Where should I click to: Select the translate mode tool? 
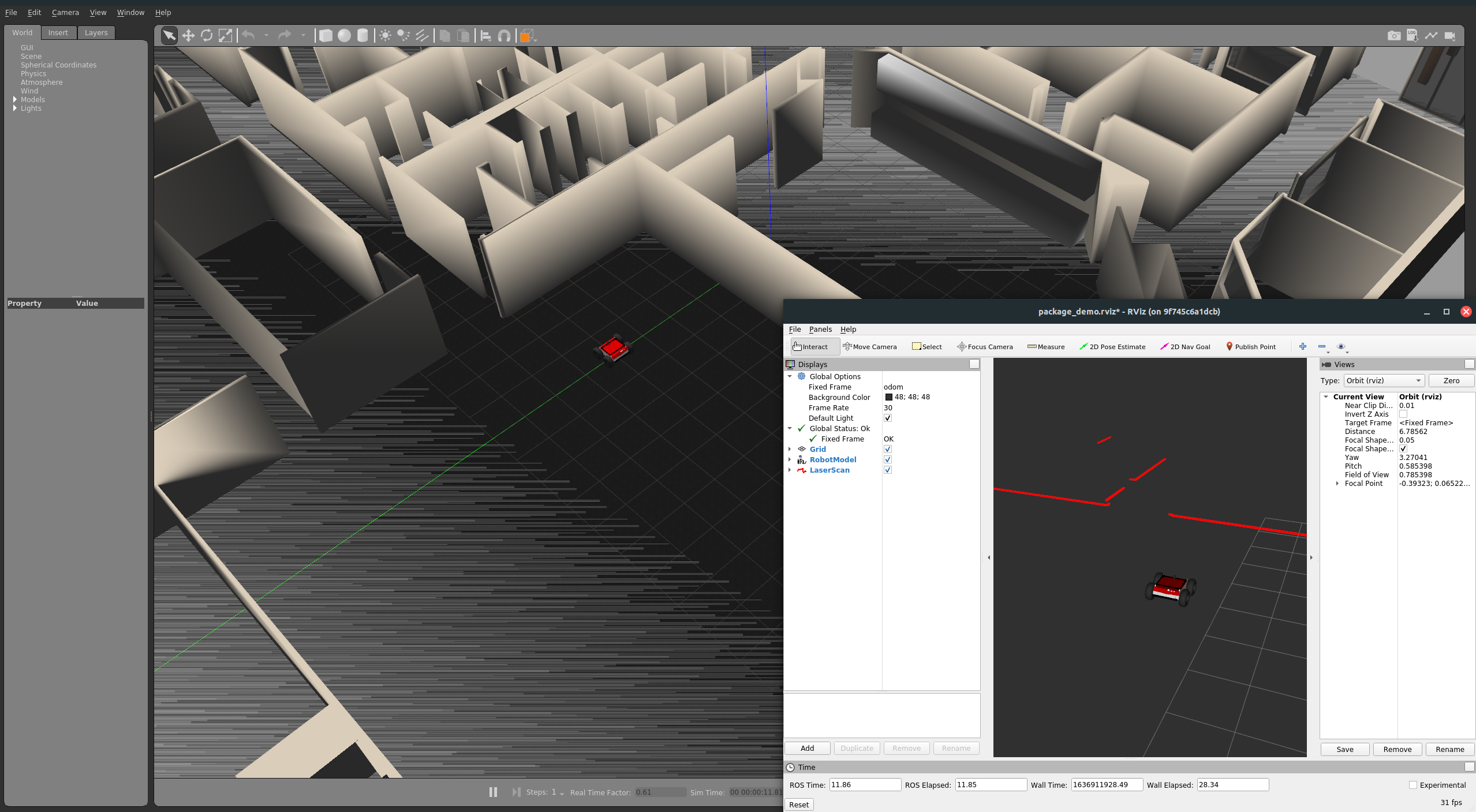[x=188, y=36]
